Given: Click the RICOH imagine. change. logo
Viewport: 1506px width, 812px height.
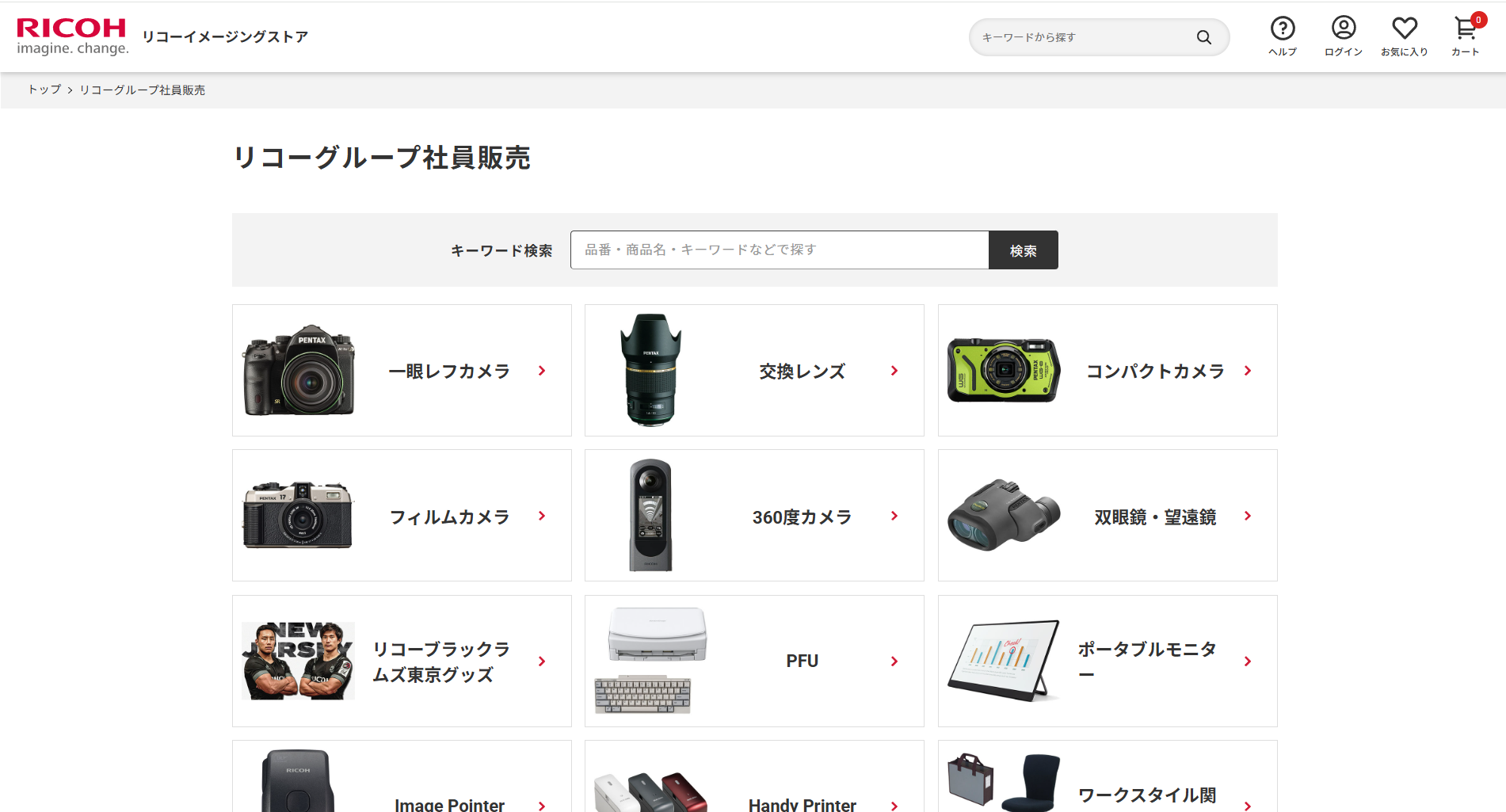Looking at the screenshot, I should click(72, 36).
